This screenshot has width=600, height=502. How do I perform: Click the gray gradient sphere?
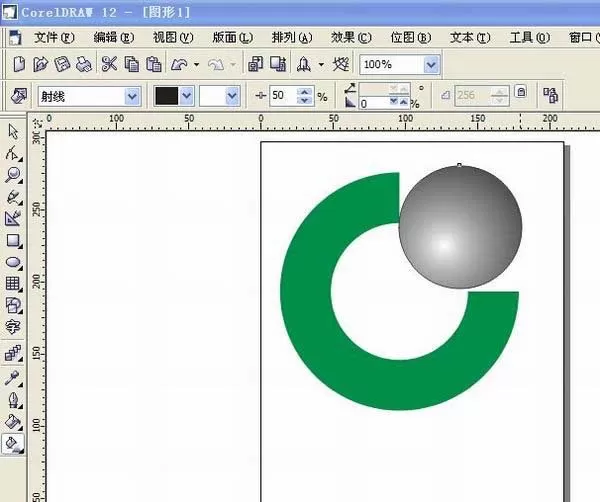(x=460, y=227)
